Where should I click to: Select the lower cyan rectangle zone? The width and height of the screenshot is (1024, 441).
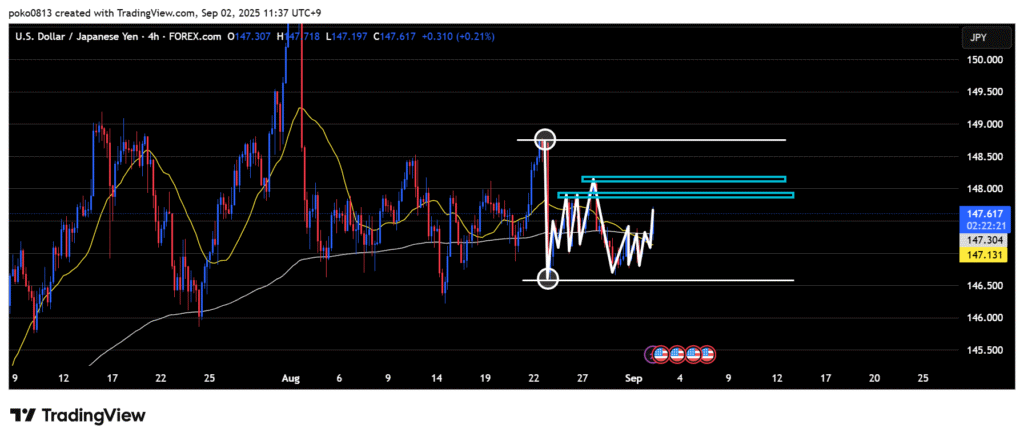pos(676,195)
